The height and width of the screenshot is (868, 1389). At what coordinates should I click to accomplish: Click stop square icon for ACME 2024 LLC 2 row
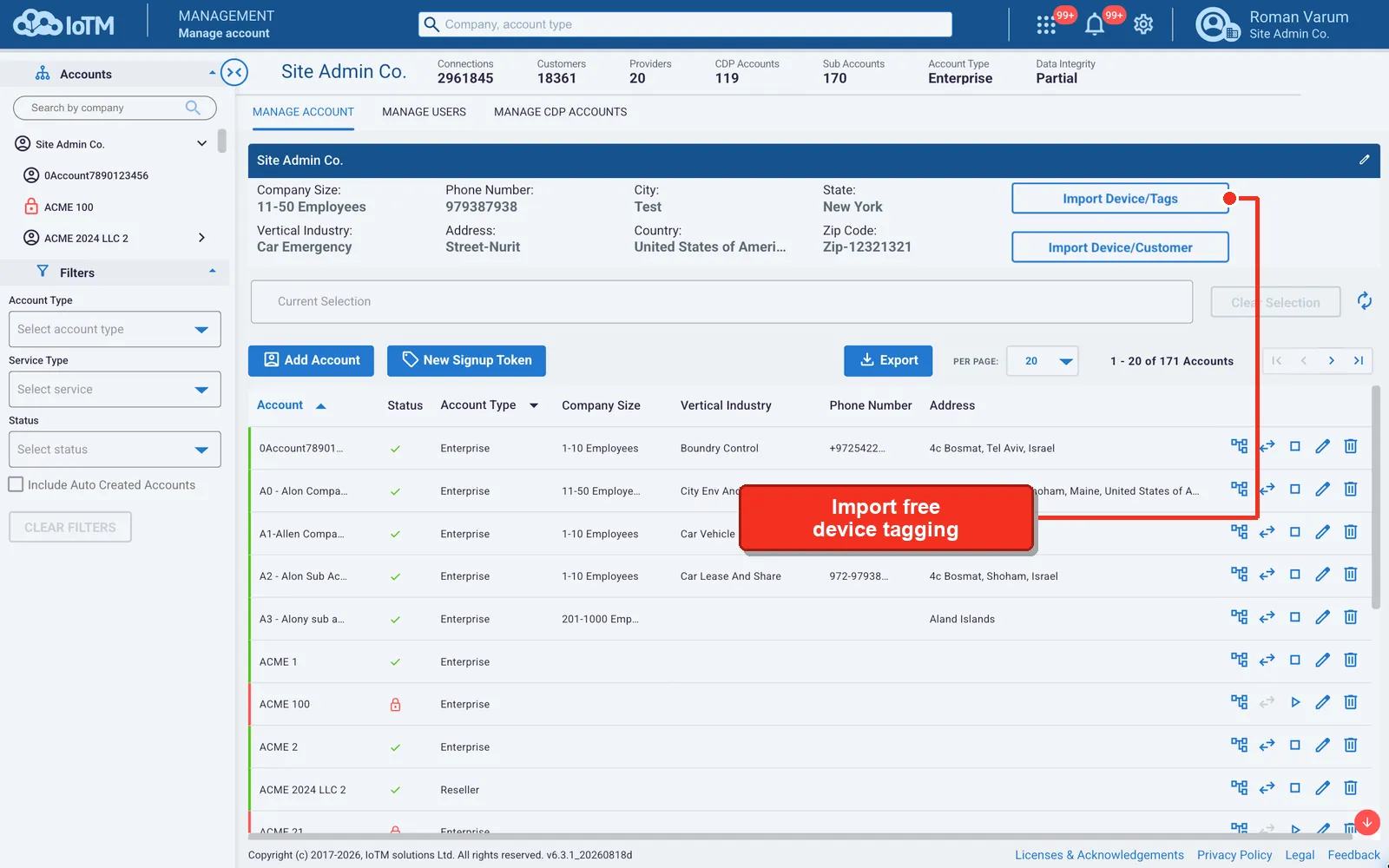click(1294, 788)
